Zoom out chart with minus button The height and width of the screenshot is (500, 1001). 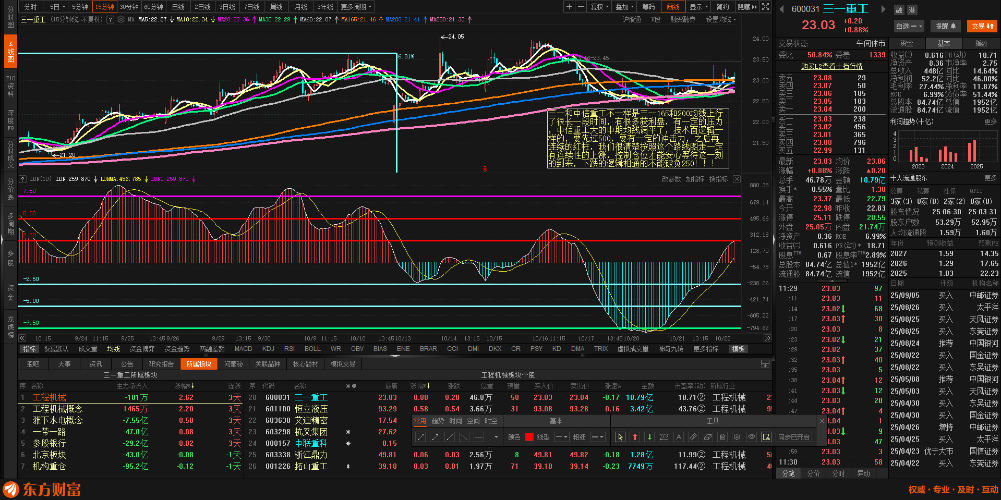tap(581, 6)
